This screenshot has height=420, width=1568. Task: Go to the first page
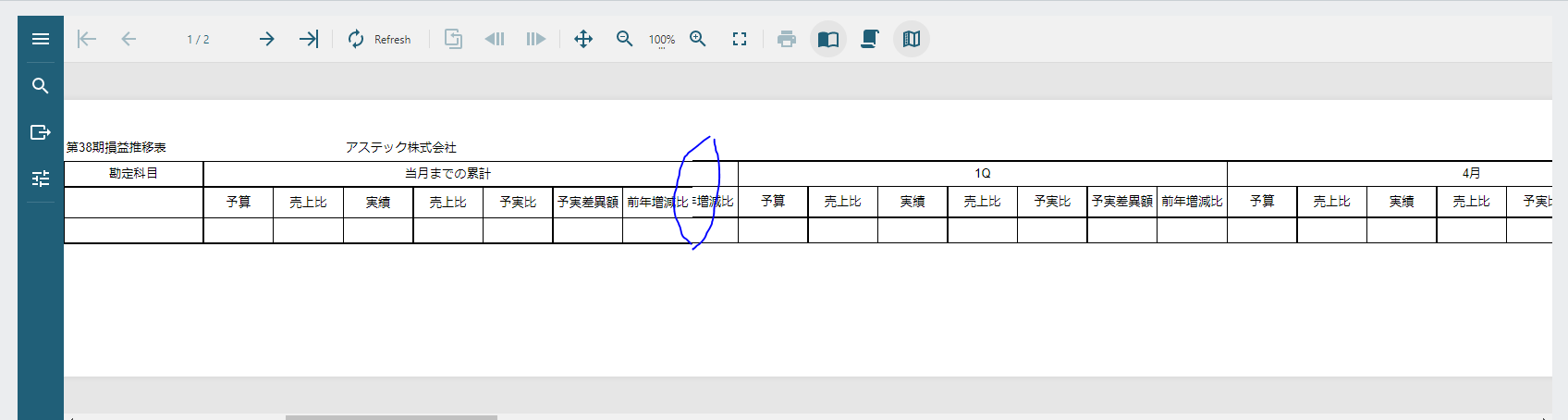tap(87, 39)
